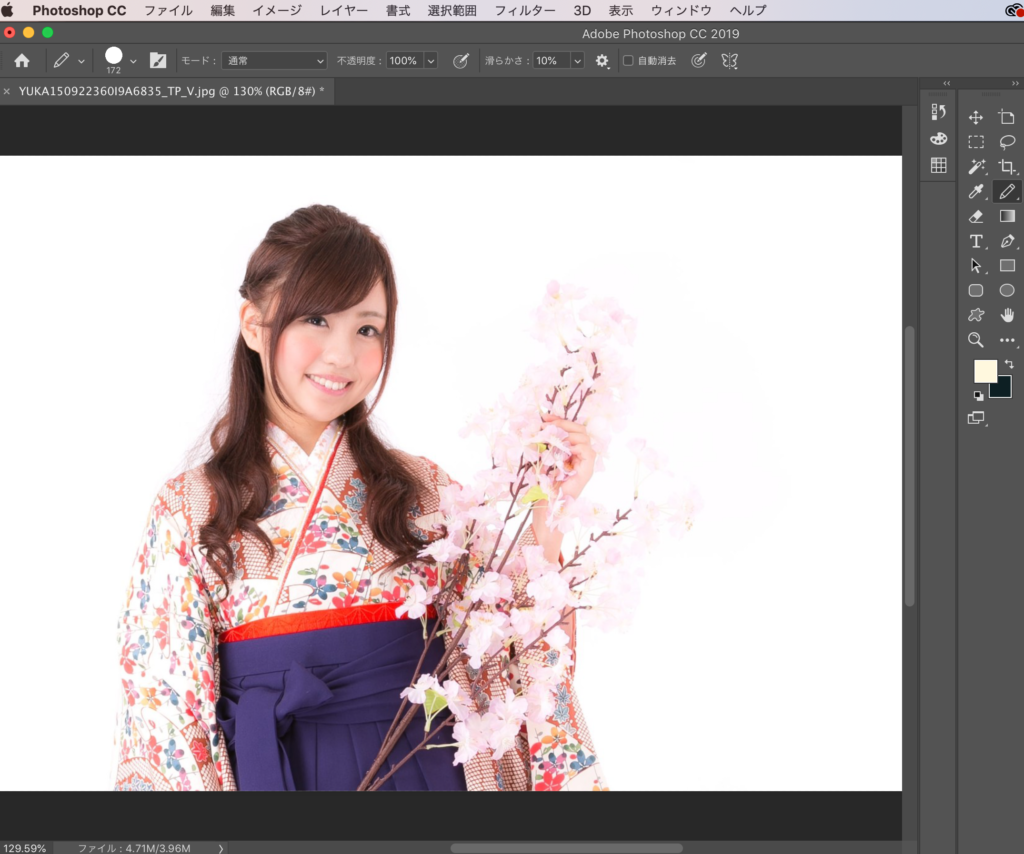
Task: Select the Eraser tool
Action: tap(976, 216)
